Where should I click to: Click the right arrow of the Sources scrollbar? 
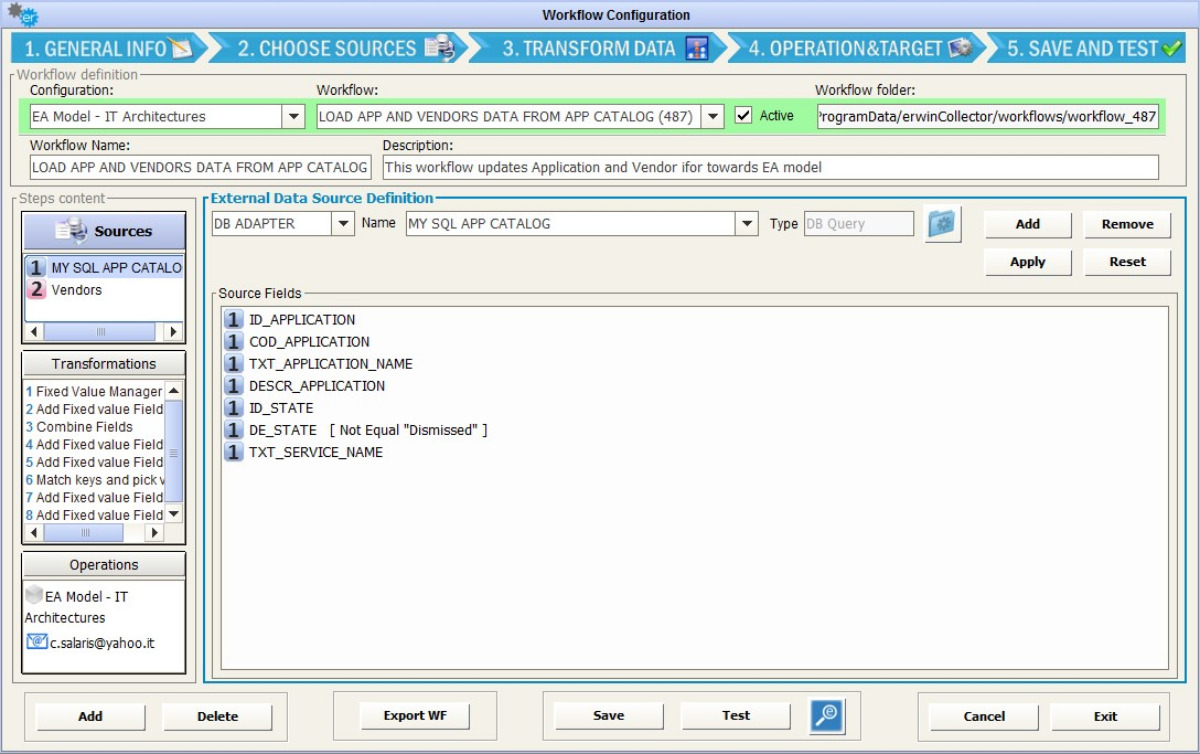coord(174,332)
